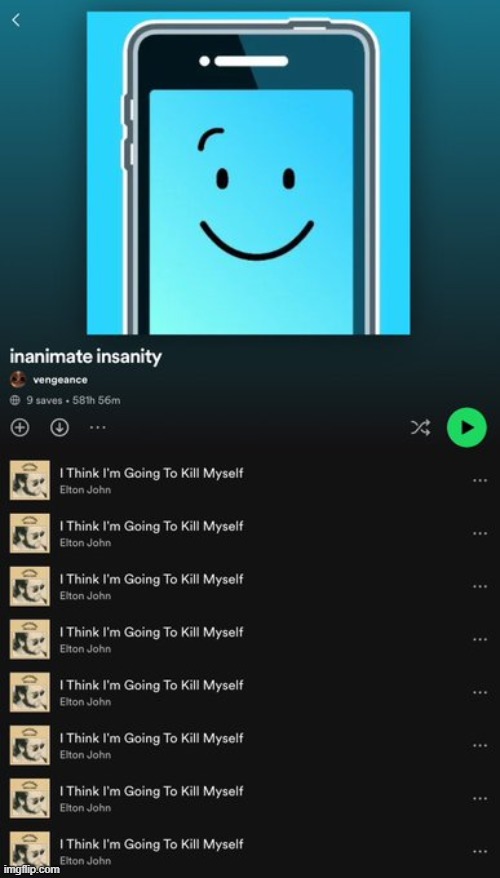
Task: Toggle shuffle play for the playlist
Action: (x=421, y=428)
